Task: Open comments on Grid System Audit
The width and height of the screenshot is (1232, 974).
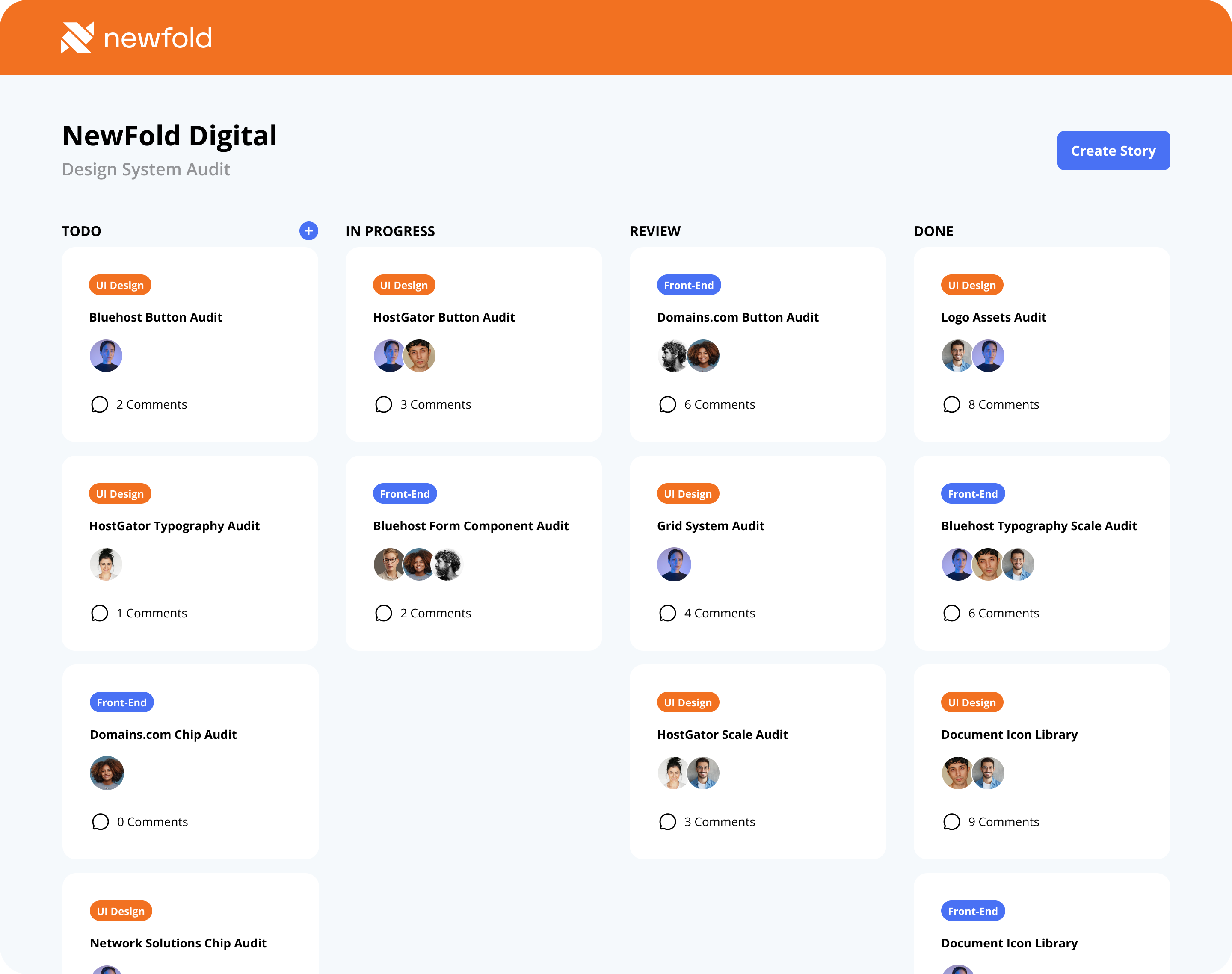Action: click(707, 613)
